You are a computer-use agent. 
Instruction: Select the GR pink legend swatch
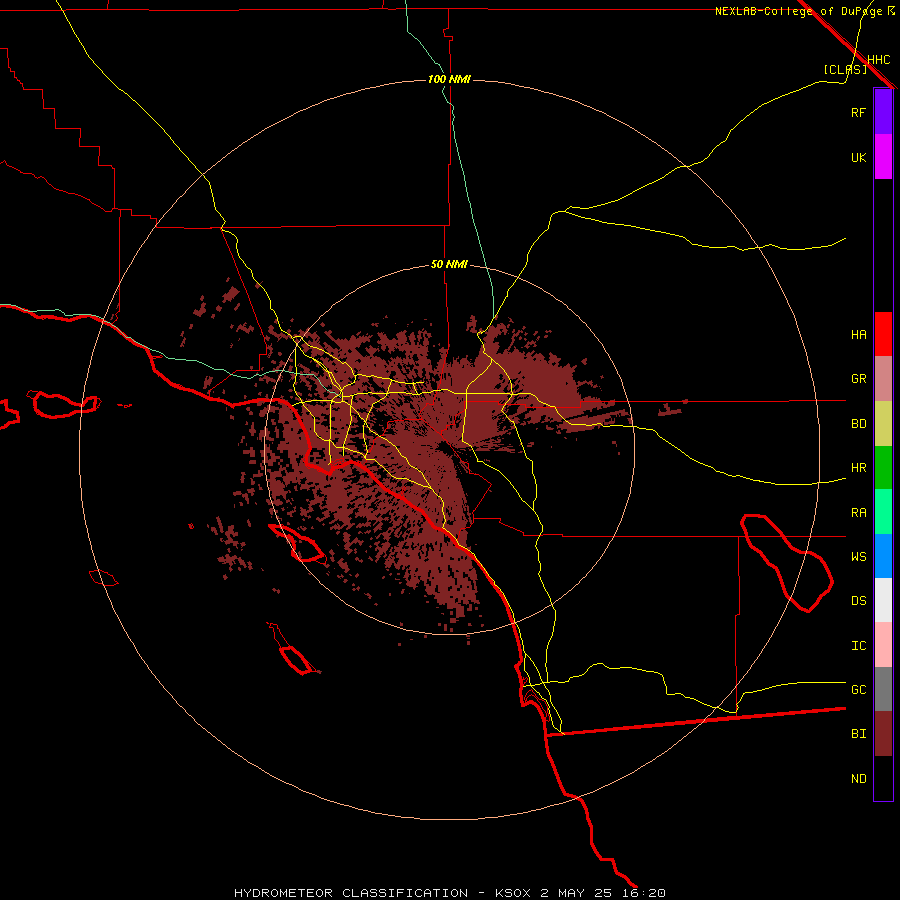tap(883, 379)
